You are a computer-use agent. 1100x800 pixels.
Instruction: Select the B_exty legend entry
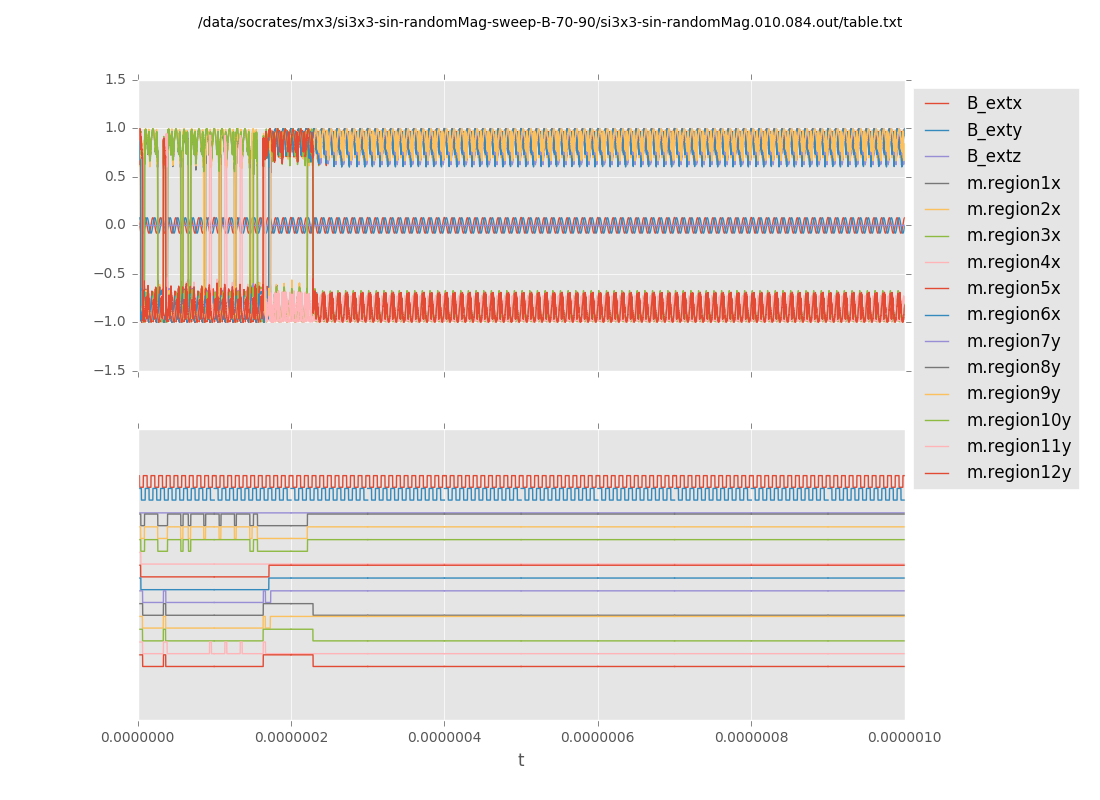coord(994,130)
